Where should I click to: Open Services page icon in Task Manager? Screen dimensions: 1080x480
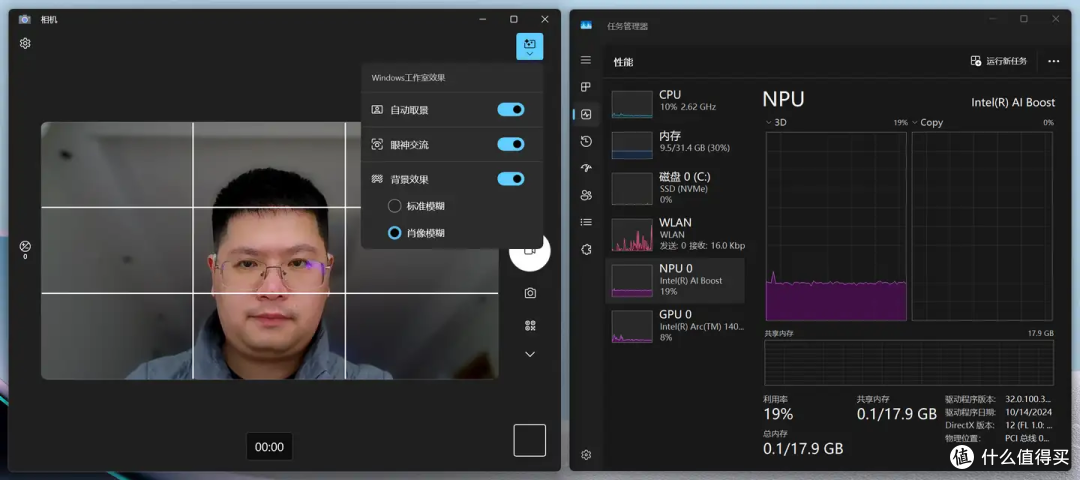point(586,249)
